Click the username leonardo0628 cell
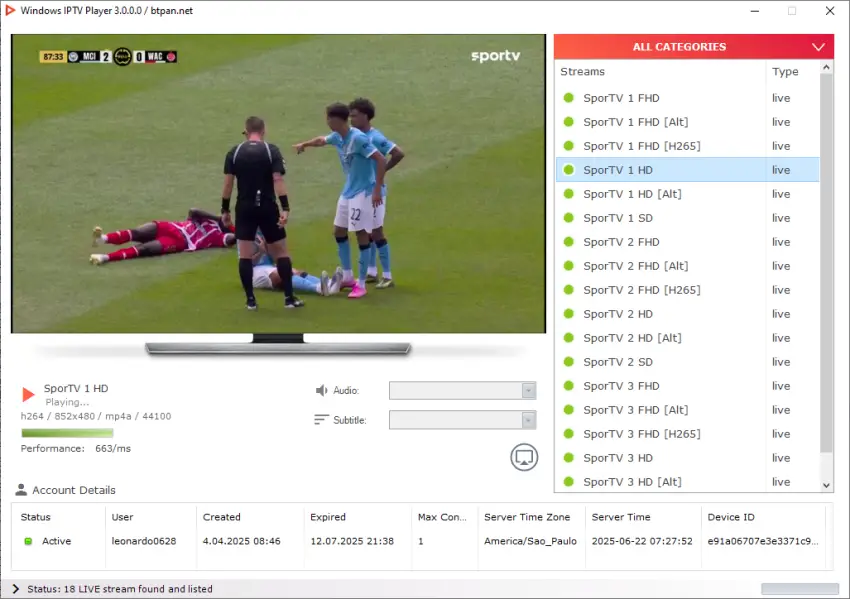Viewport: 850px width, 599px height. click(144, 541)
